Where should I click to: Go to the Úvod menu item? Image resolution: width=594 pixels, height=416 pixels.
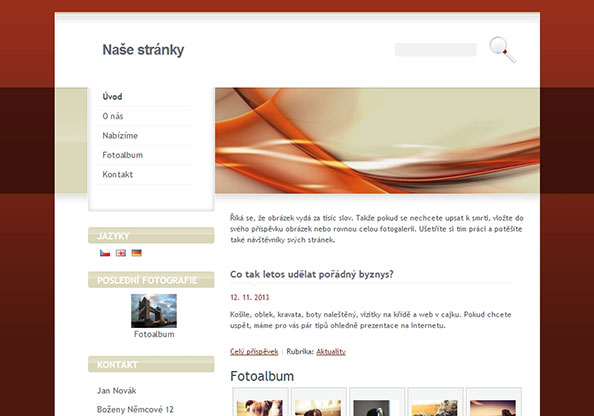[x=112, y=97]
